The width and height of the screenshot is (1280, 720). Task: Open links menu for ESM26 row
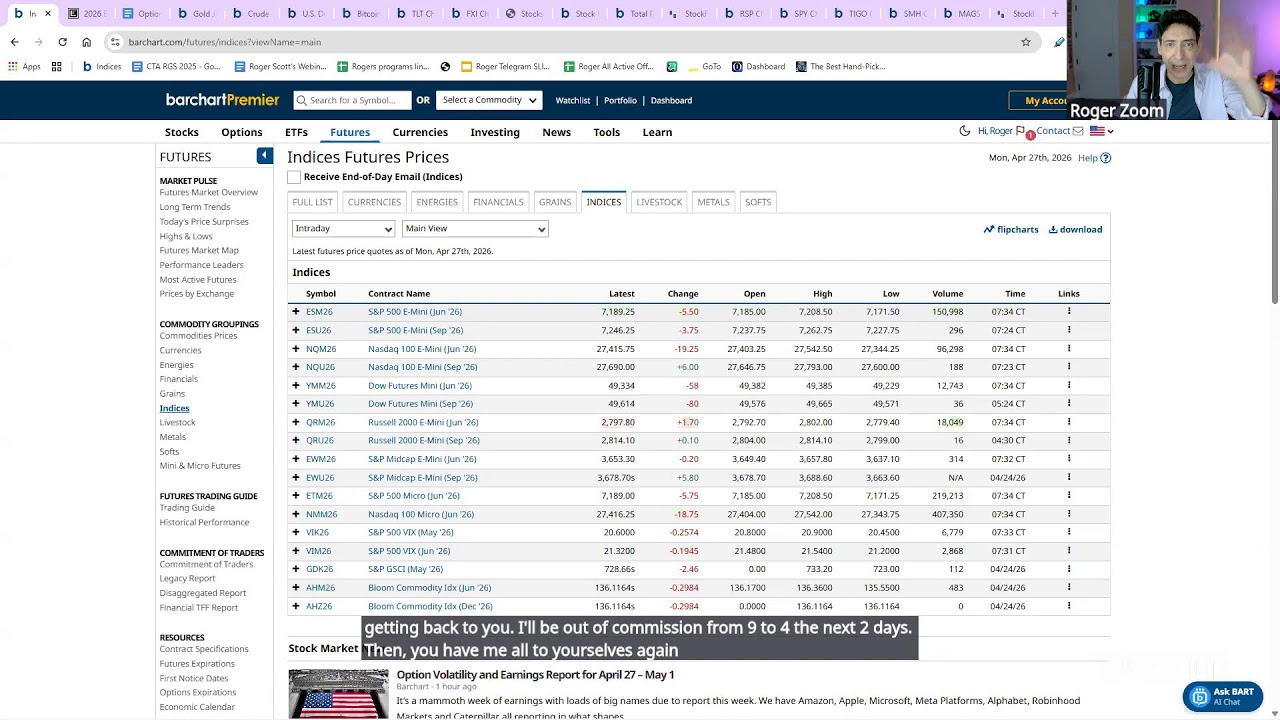[1068, 312]
